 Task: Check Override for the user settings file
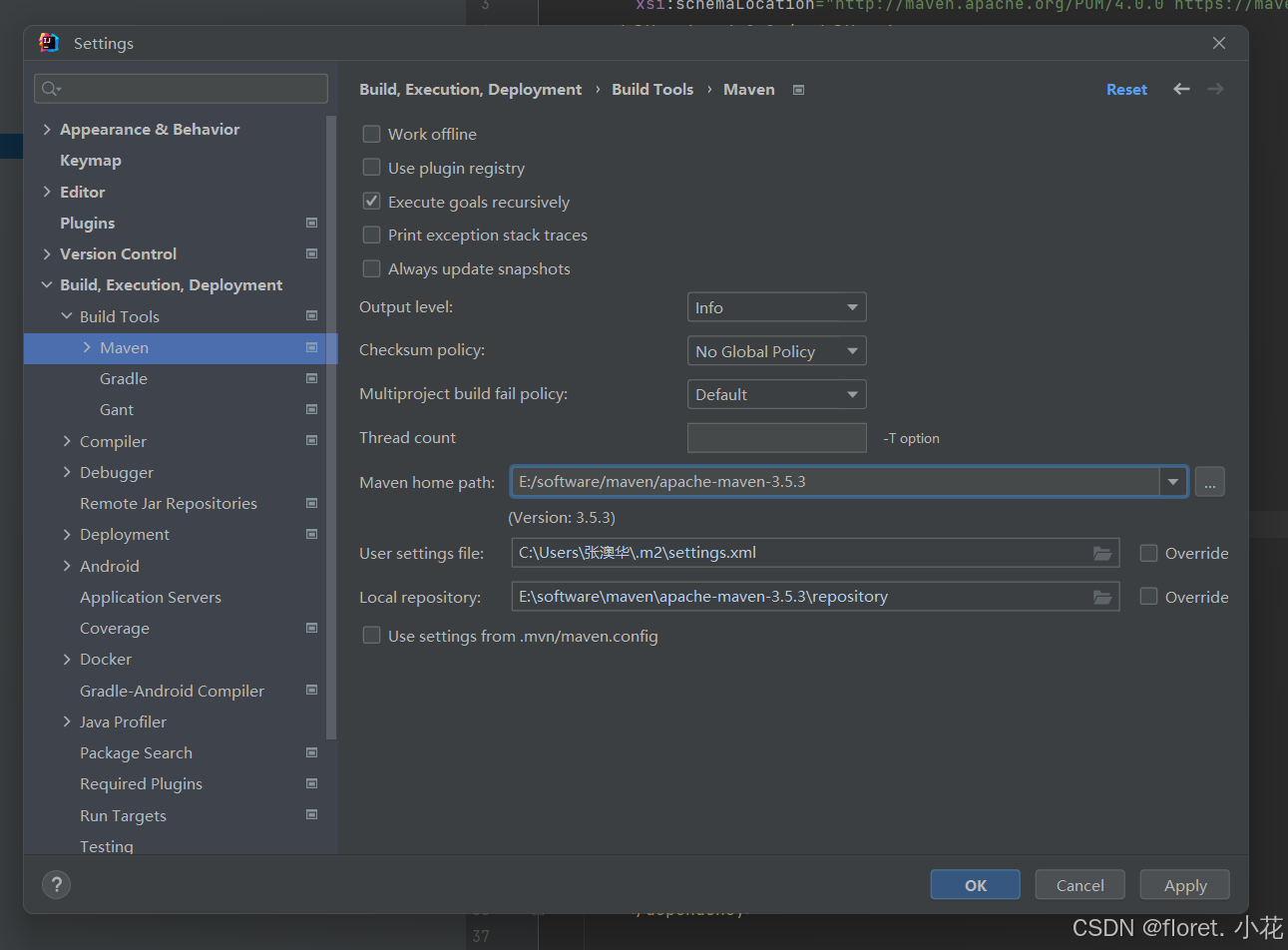(1148, 553)
